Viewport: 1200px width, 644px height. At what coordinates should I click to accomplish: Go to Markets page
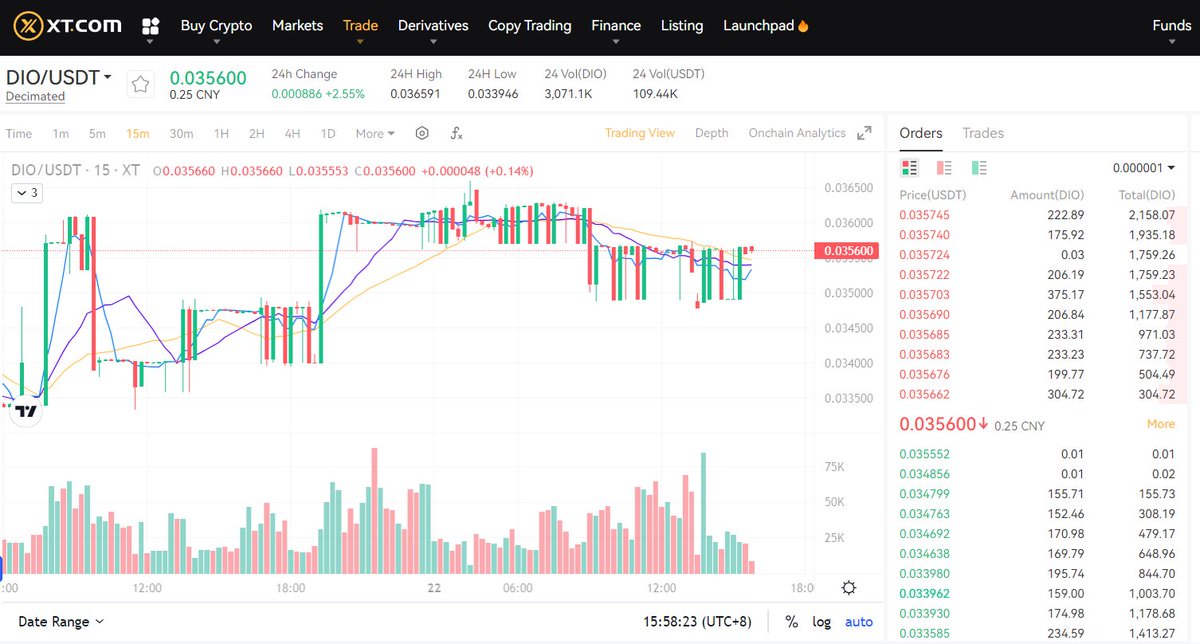pos(297,26)
